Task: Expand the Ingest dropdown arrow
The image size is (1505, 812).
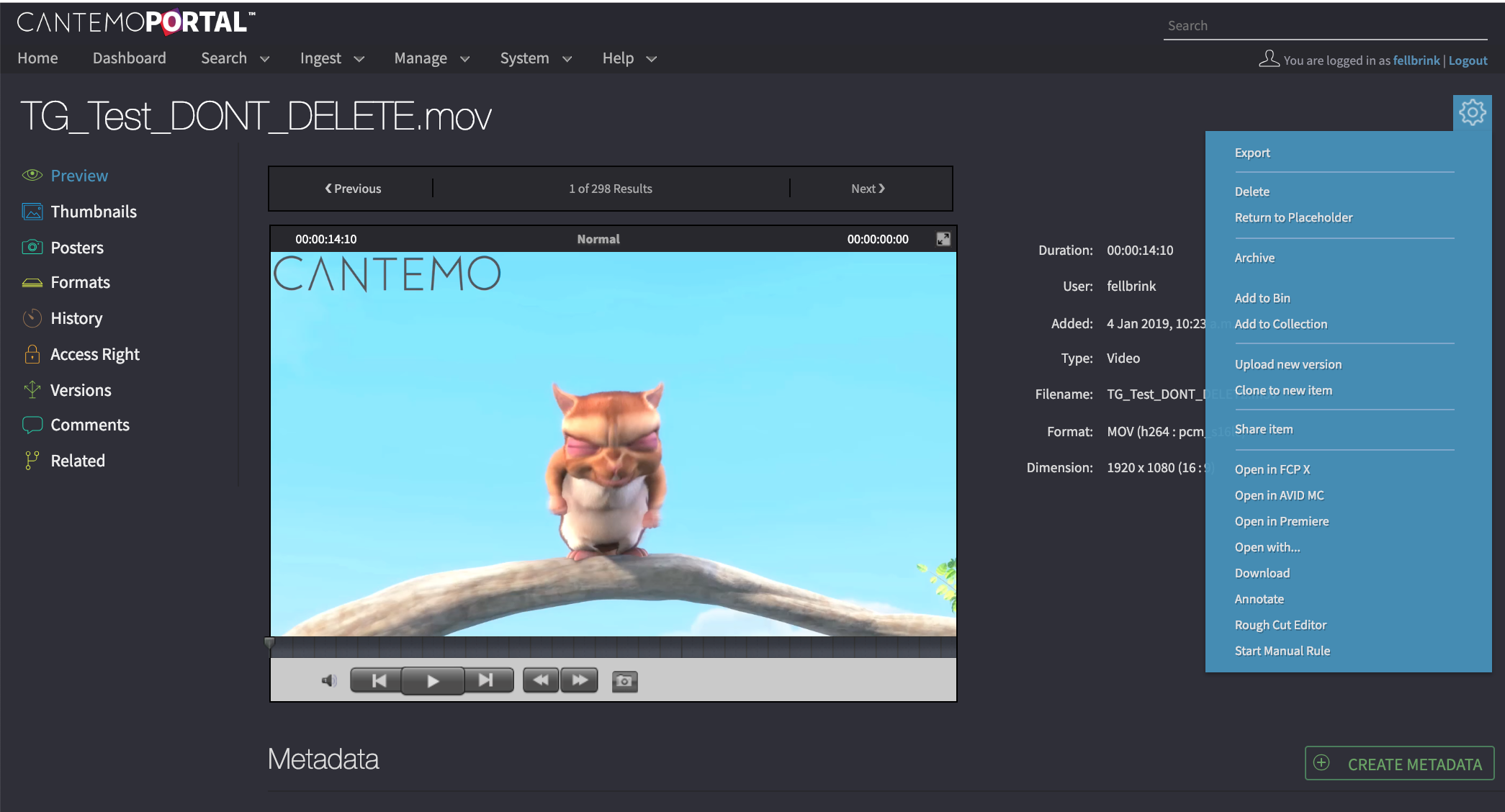Action: click(359, 59)
